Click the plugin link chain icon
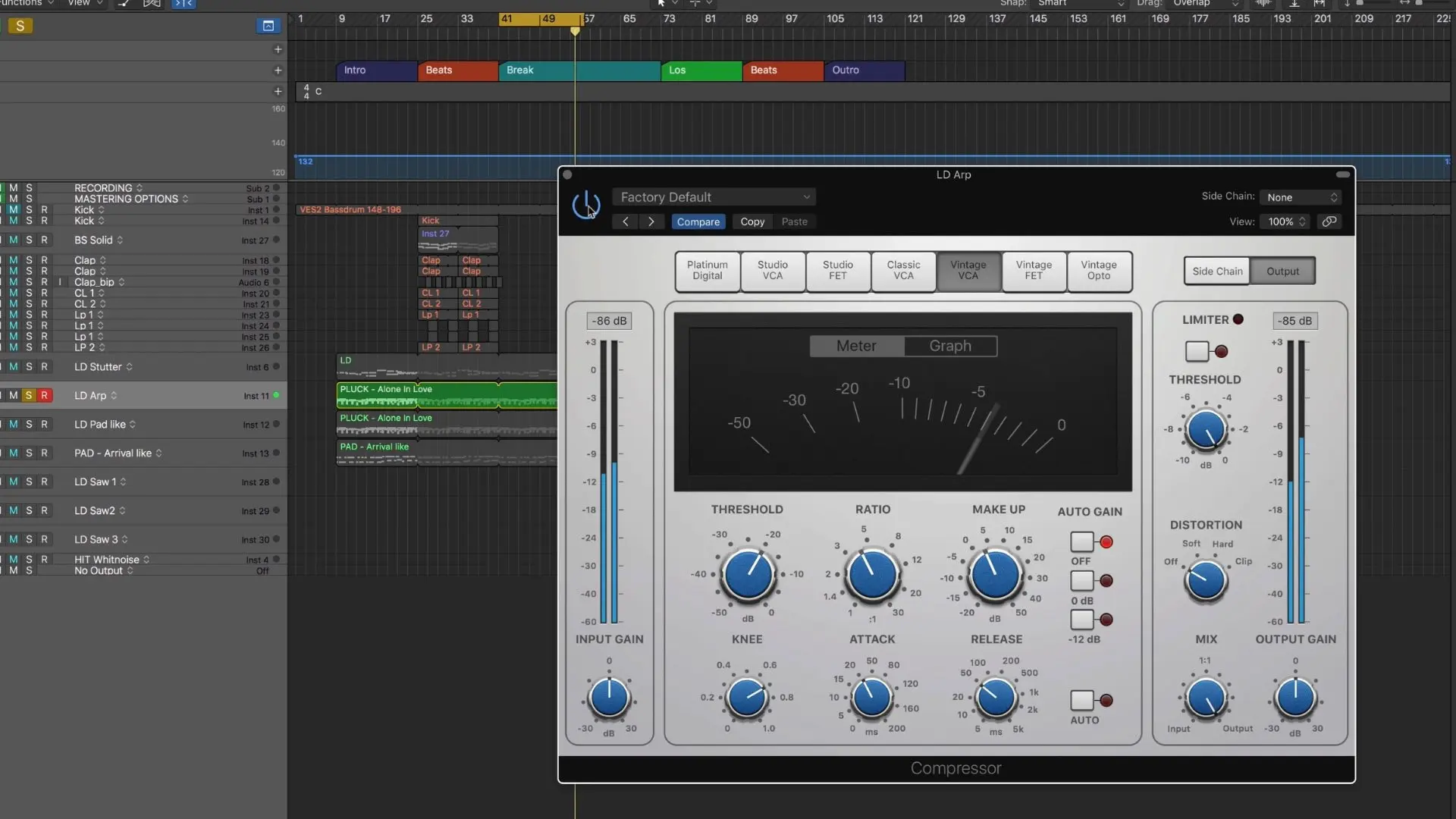 coord(1329,221)
